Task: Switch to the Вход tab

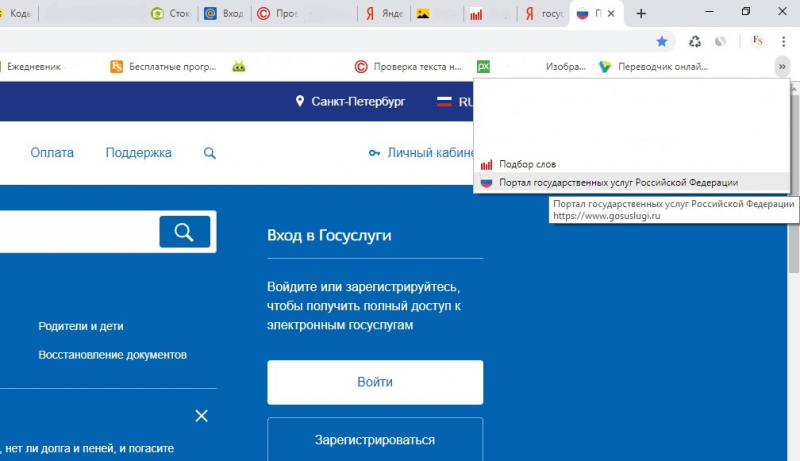Action: (x=224, y=14)
